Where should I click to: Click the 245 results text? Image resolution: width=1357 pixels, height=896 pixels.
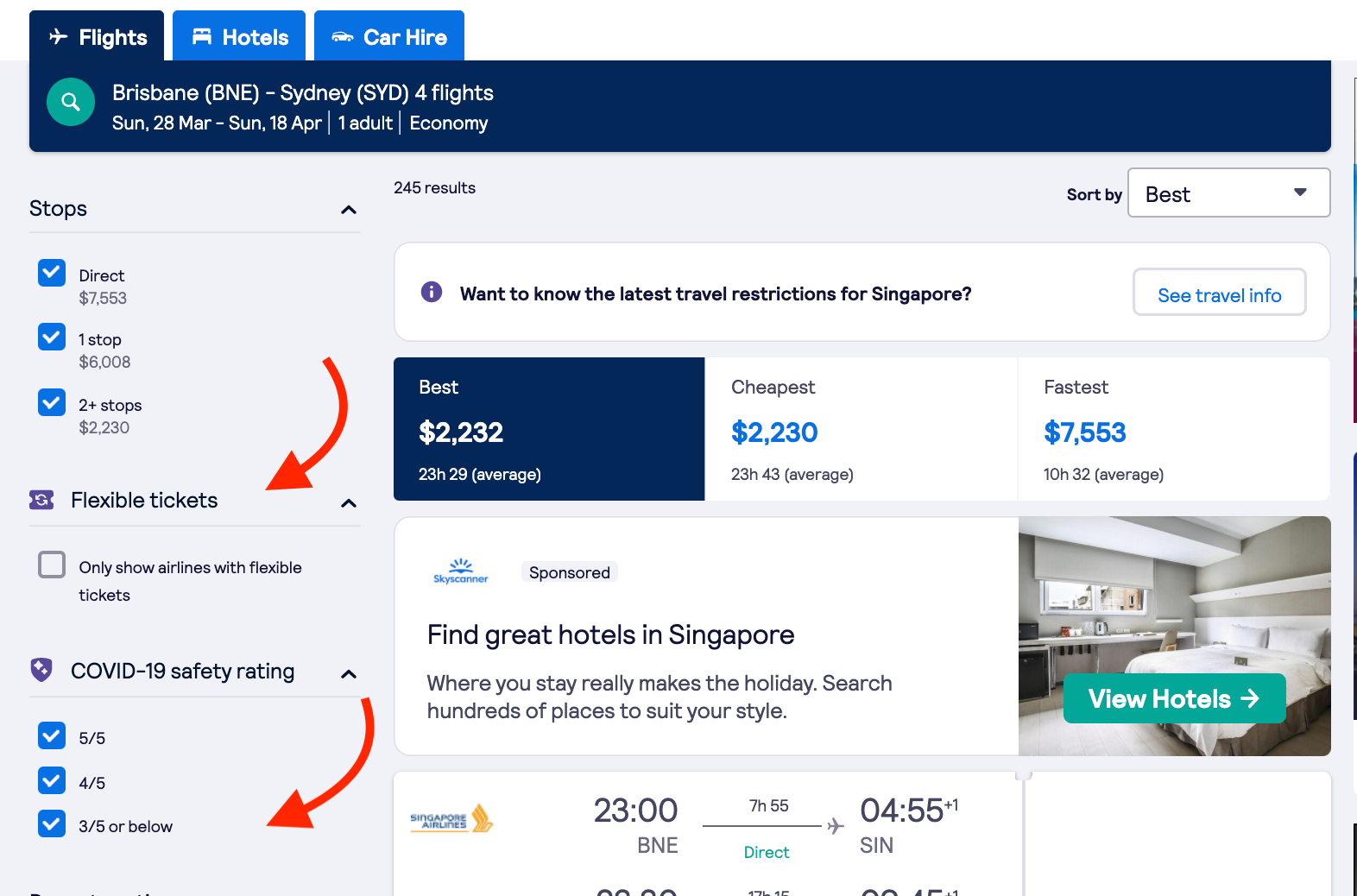click(x=434, y=187)
